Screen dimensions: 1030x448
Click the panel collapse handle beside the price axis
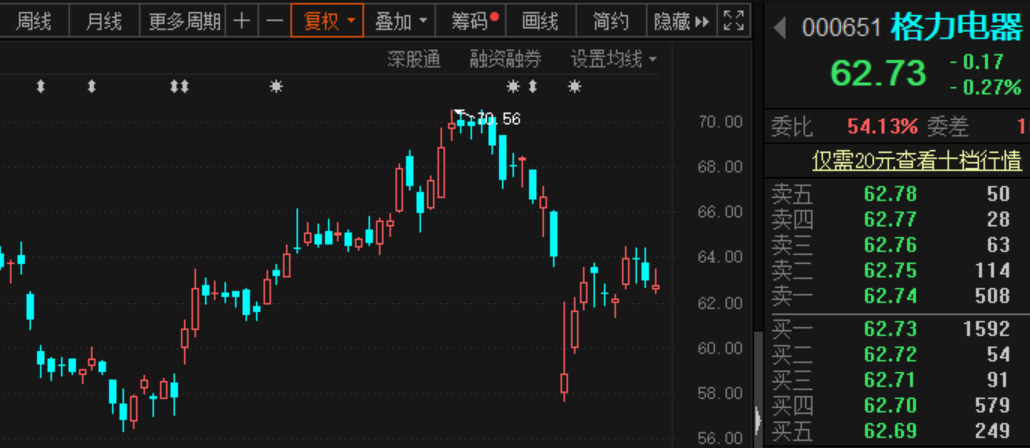757,418
